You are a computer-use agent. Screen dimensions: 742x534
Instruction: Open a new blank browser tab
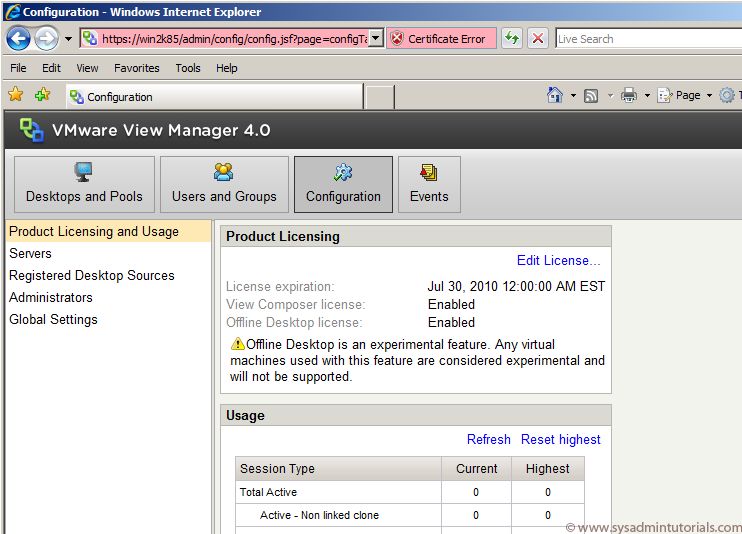pos(380,97)
